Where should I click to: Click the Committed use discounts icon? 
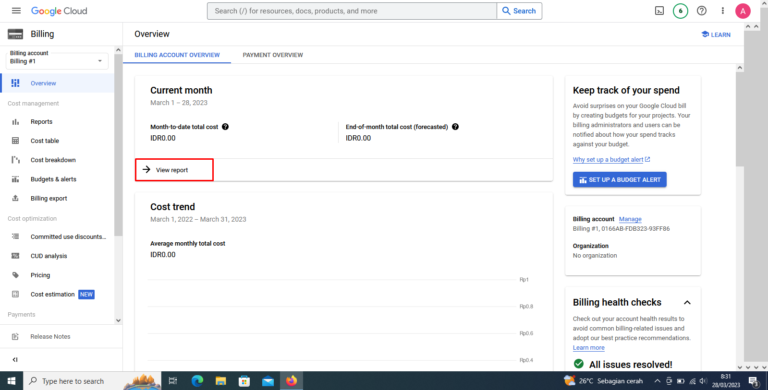15,237
